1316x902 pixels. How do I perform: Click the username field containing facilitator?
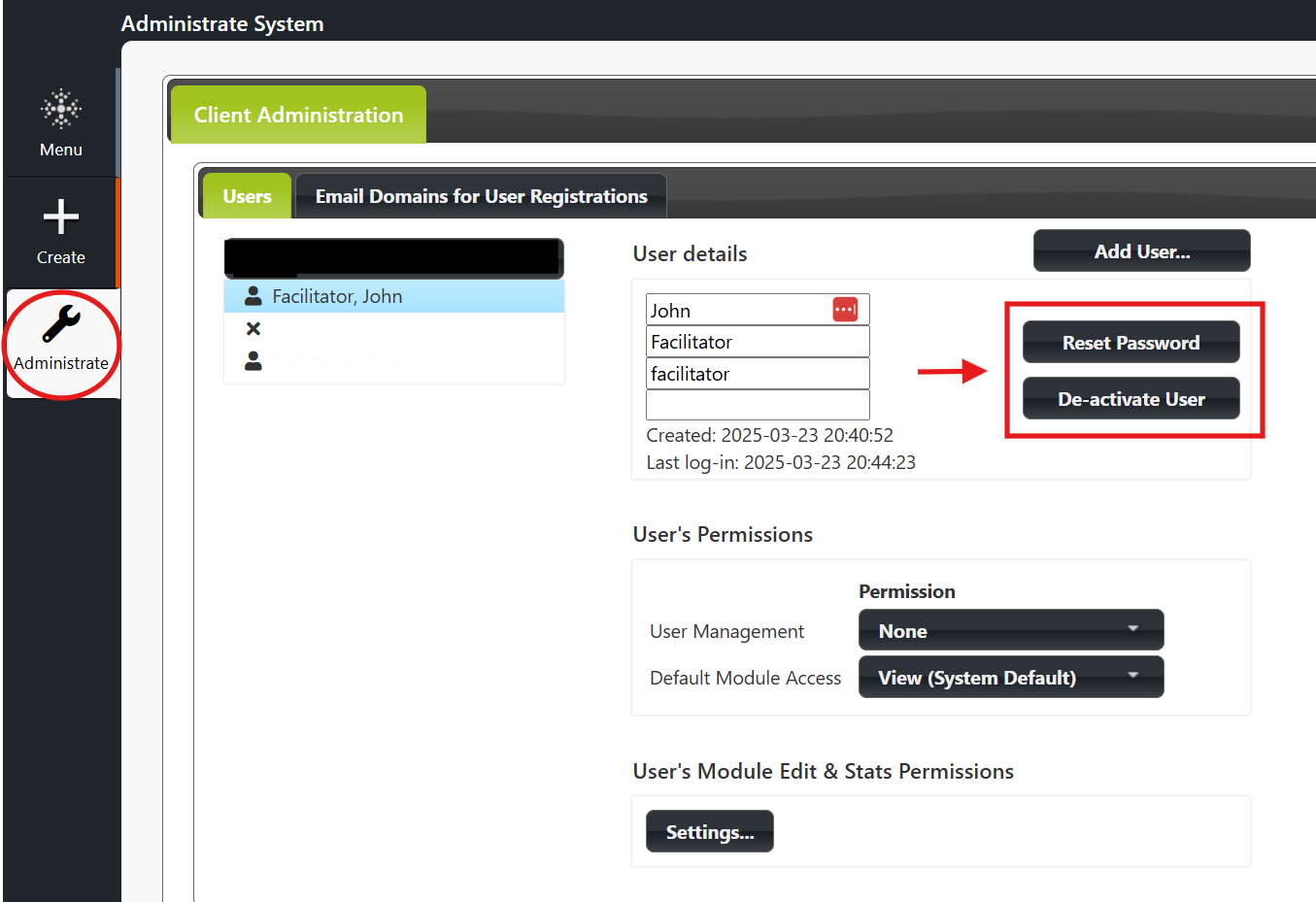758,374
